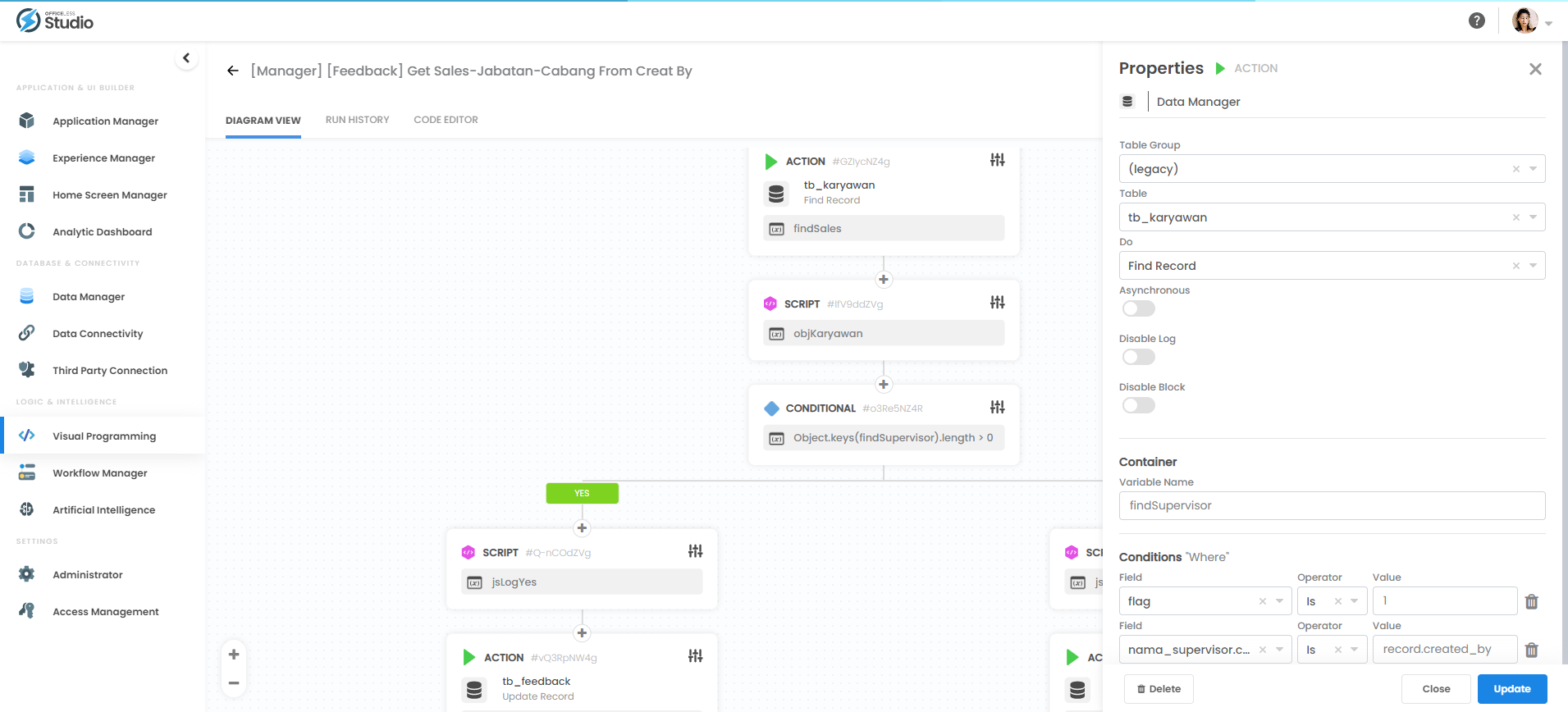1568x712 pixels.
Task: Zoom out the diagram with minus
Action: coord(234,682)
